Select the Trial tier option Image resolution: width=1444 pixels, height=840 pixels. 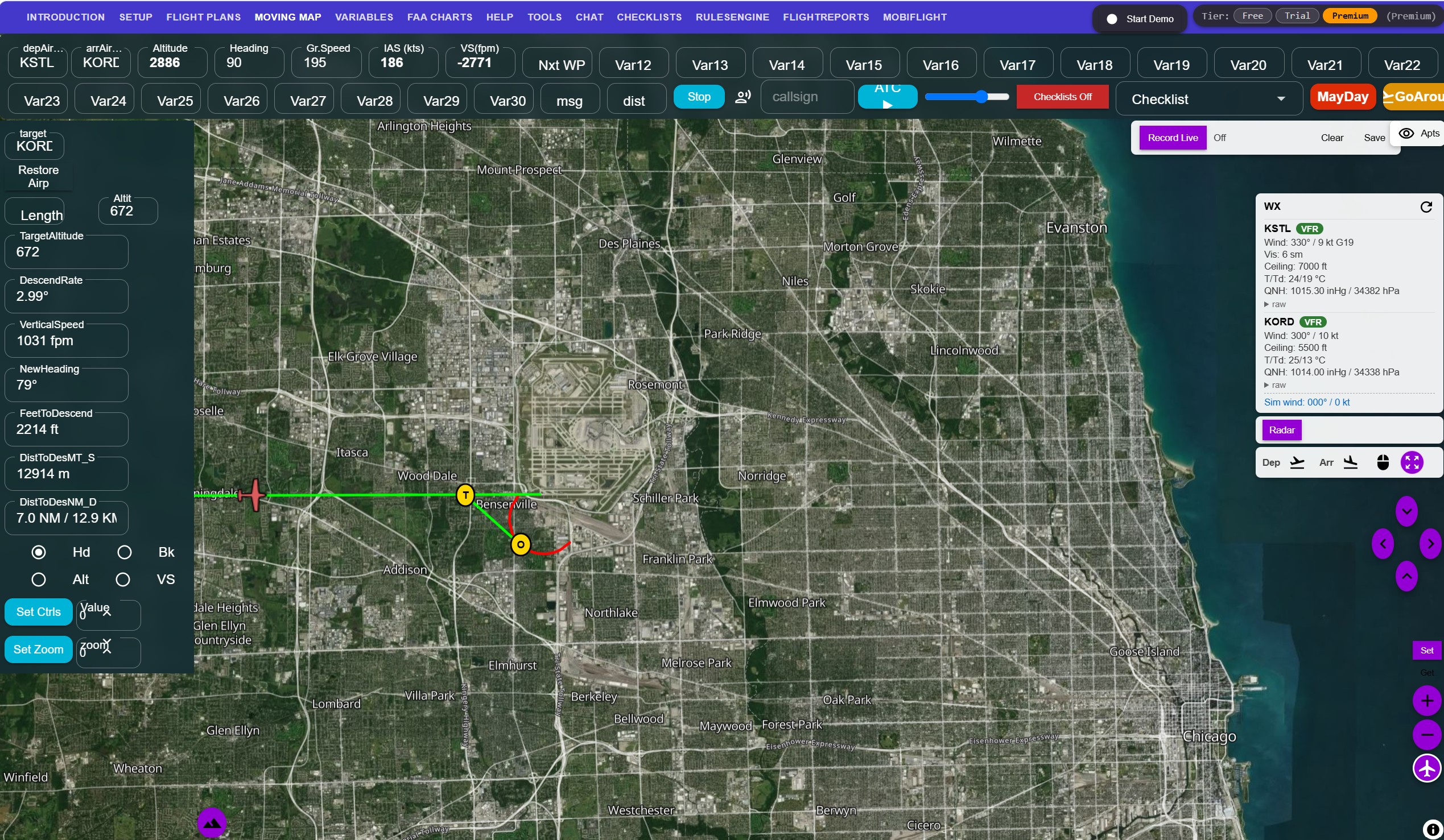coord(1297,16)
